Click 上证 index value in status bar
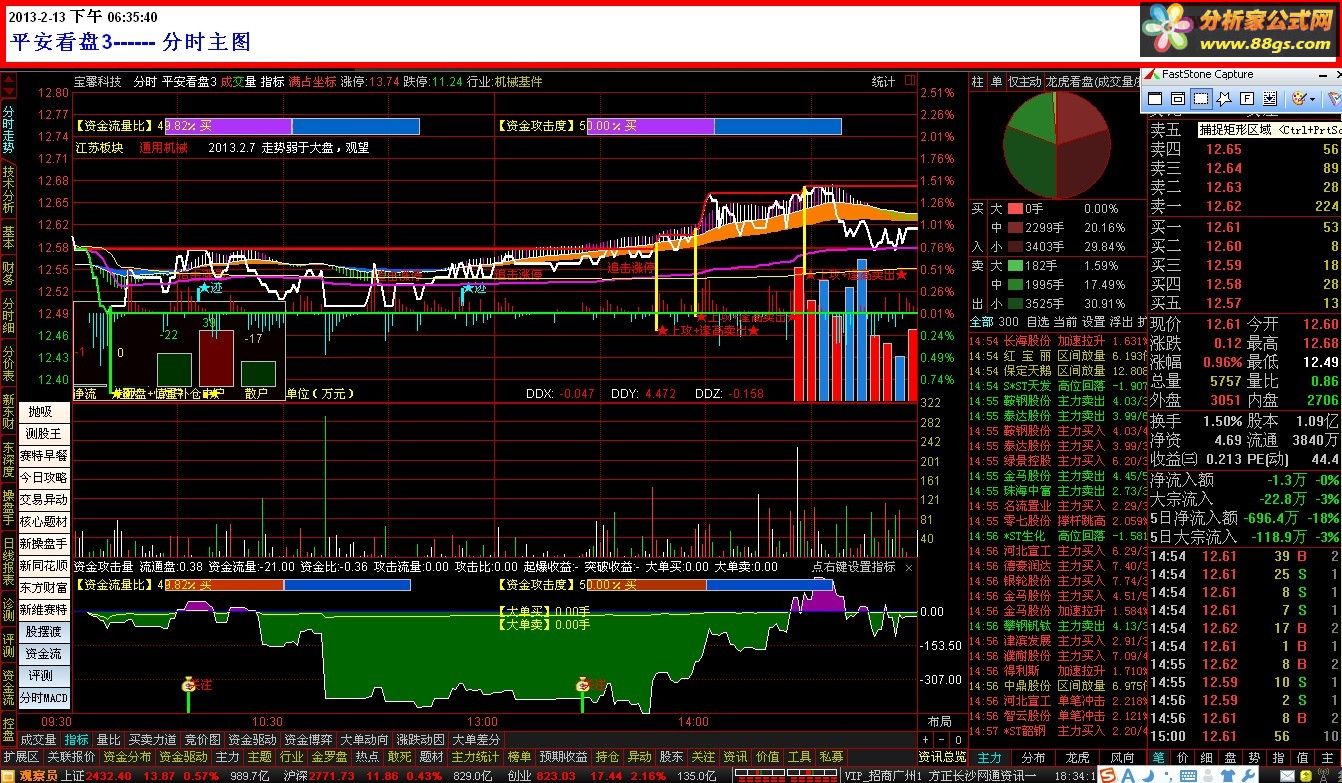This screenshot has height=783, width=1342. click(108, 775)
